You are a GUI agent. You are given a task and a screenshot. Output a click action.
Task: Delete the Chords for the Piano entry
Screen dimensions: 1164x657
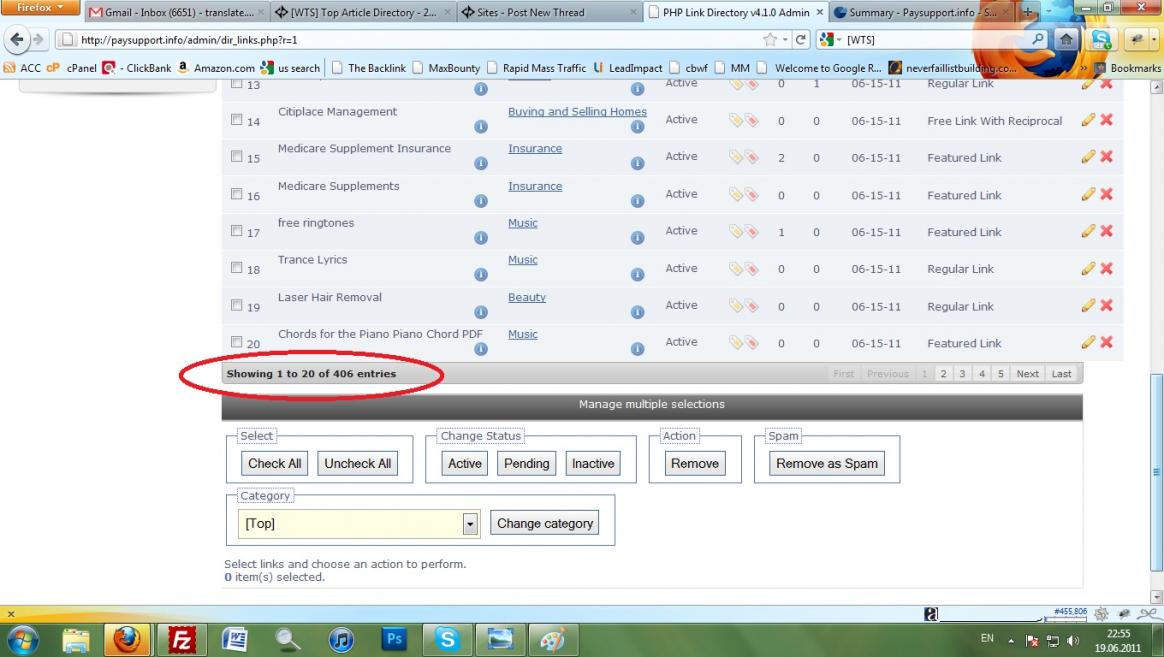coord(1106,342)
